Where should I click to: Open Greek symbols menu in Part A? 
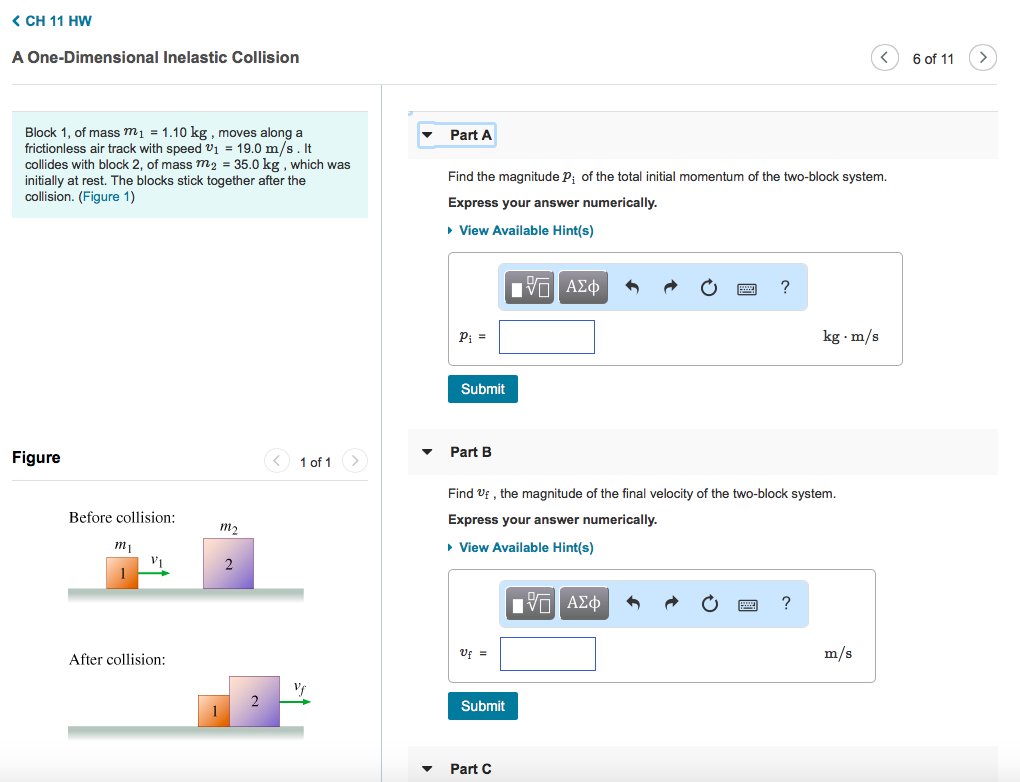tap(583, 287)
